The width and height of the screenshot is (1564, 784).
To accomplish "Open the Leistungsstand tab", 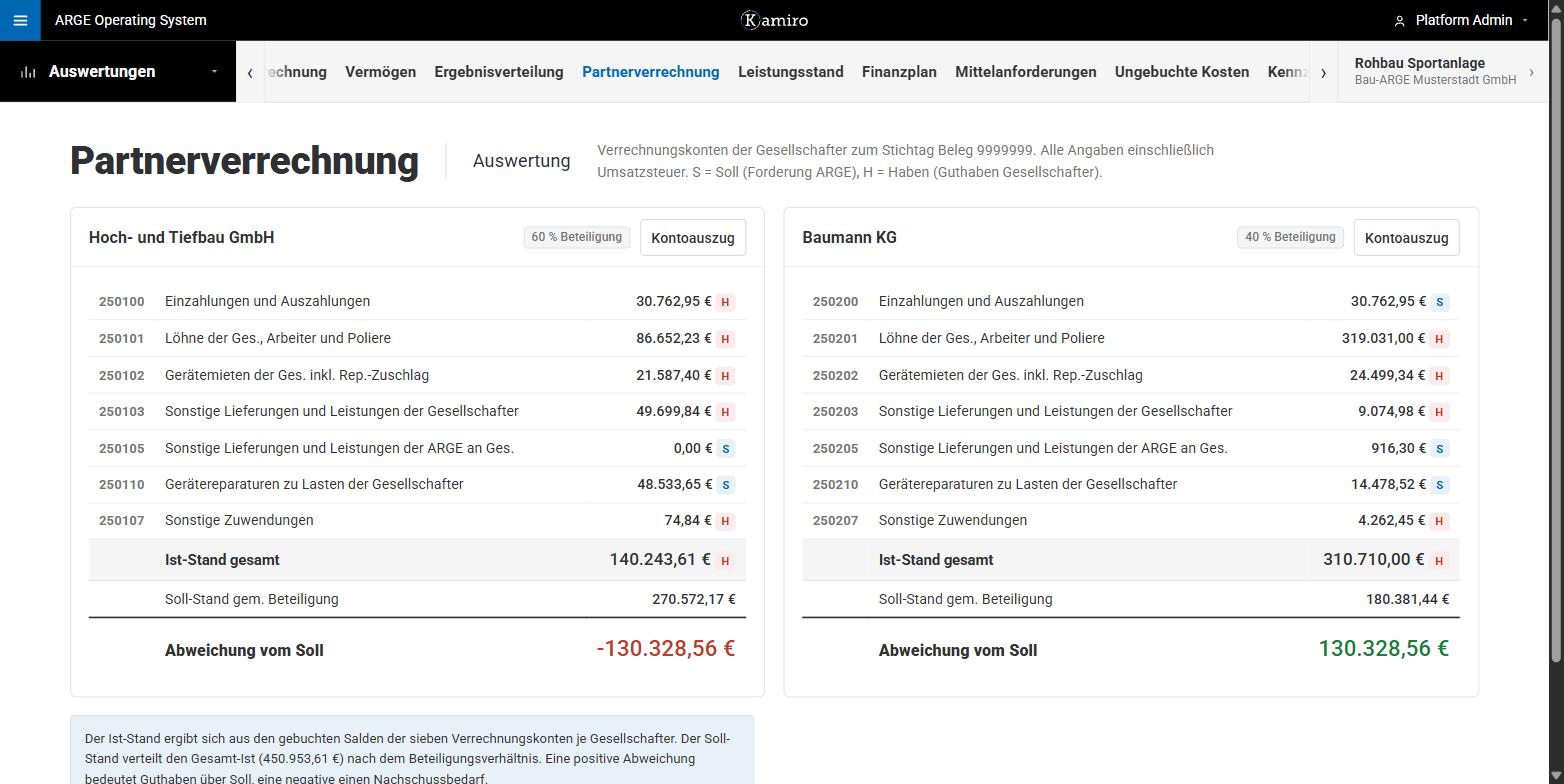I will (x=791, y=72).
